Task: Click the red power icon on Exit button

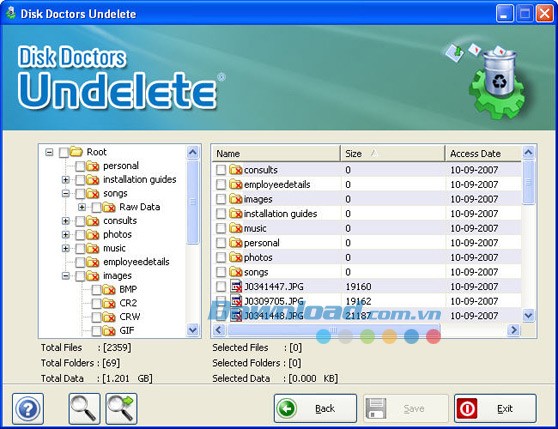Action: pyautogui.click(x=467, y=408)
